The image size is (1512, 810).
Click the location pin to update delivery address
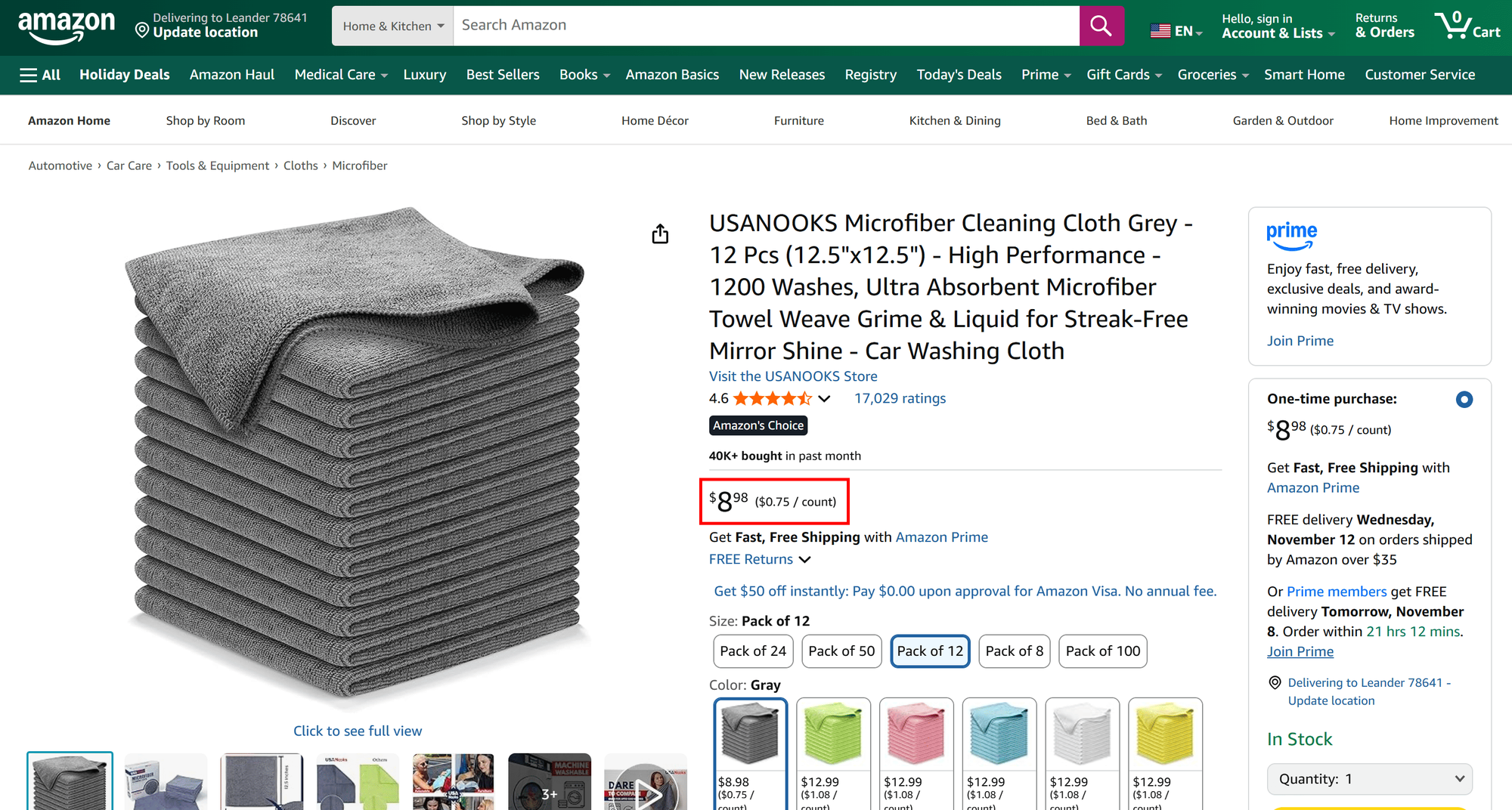(x=143, y=30)
